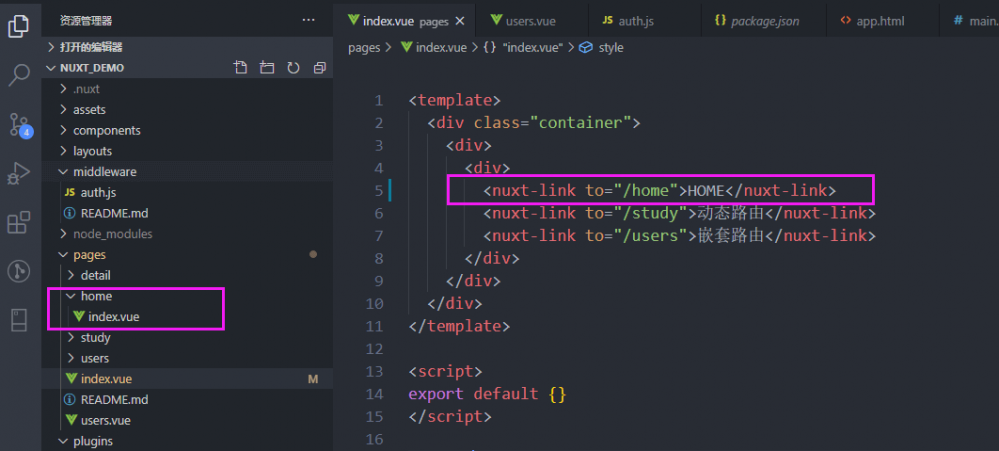
Task: Switch to the app.html tab
Action: pyautogui.click(x=881, y=21)
